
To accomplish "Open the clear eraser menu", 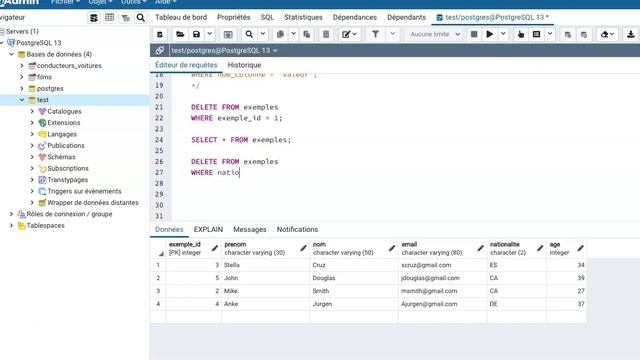I will tap(607, 34).
